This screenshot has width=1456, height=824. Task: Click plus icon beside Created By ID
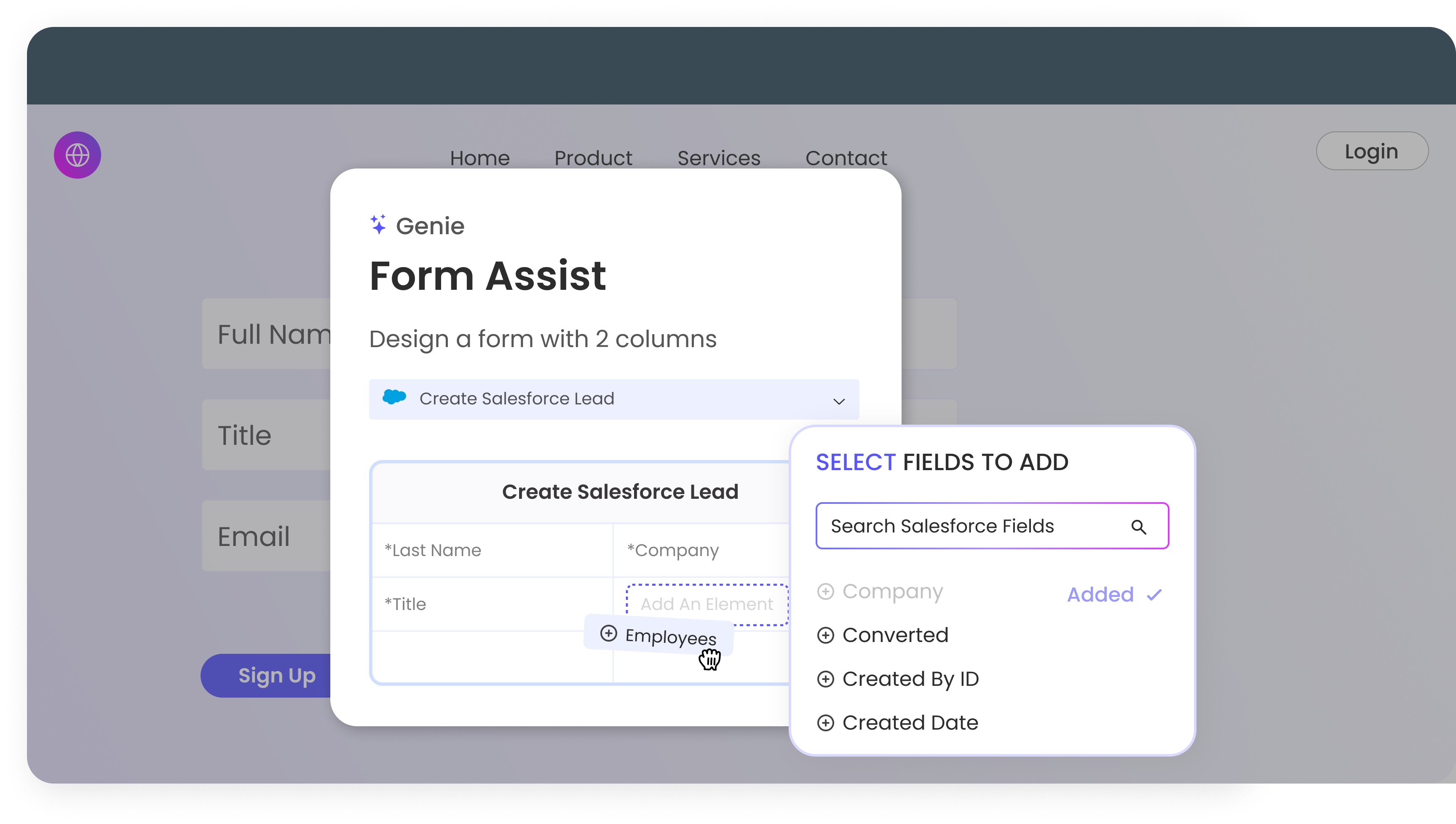[x=826, y=679]
